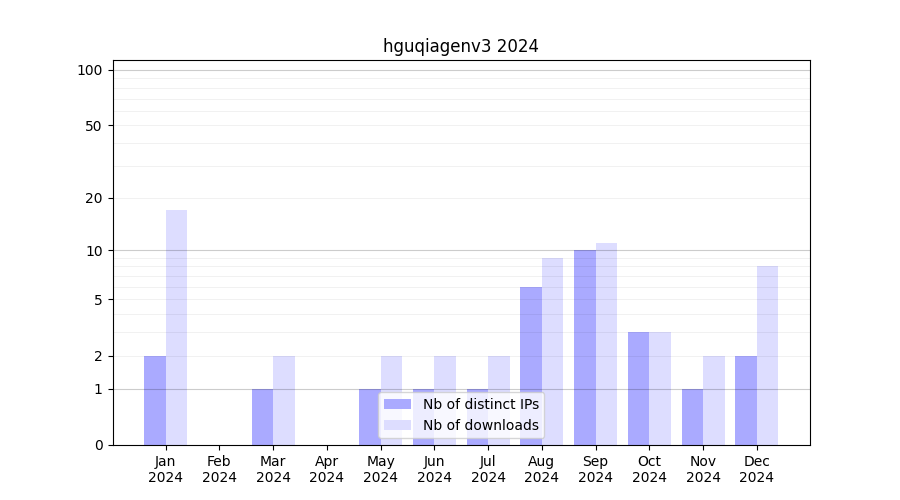
Task: Click the light blue downloads legend swatch
Action: (397, 425)
